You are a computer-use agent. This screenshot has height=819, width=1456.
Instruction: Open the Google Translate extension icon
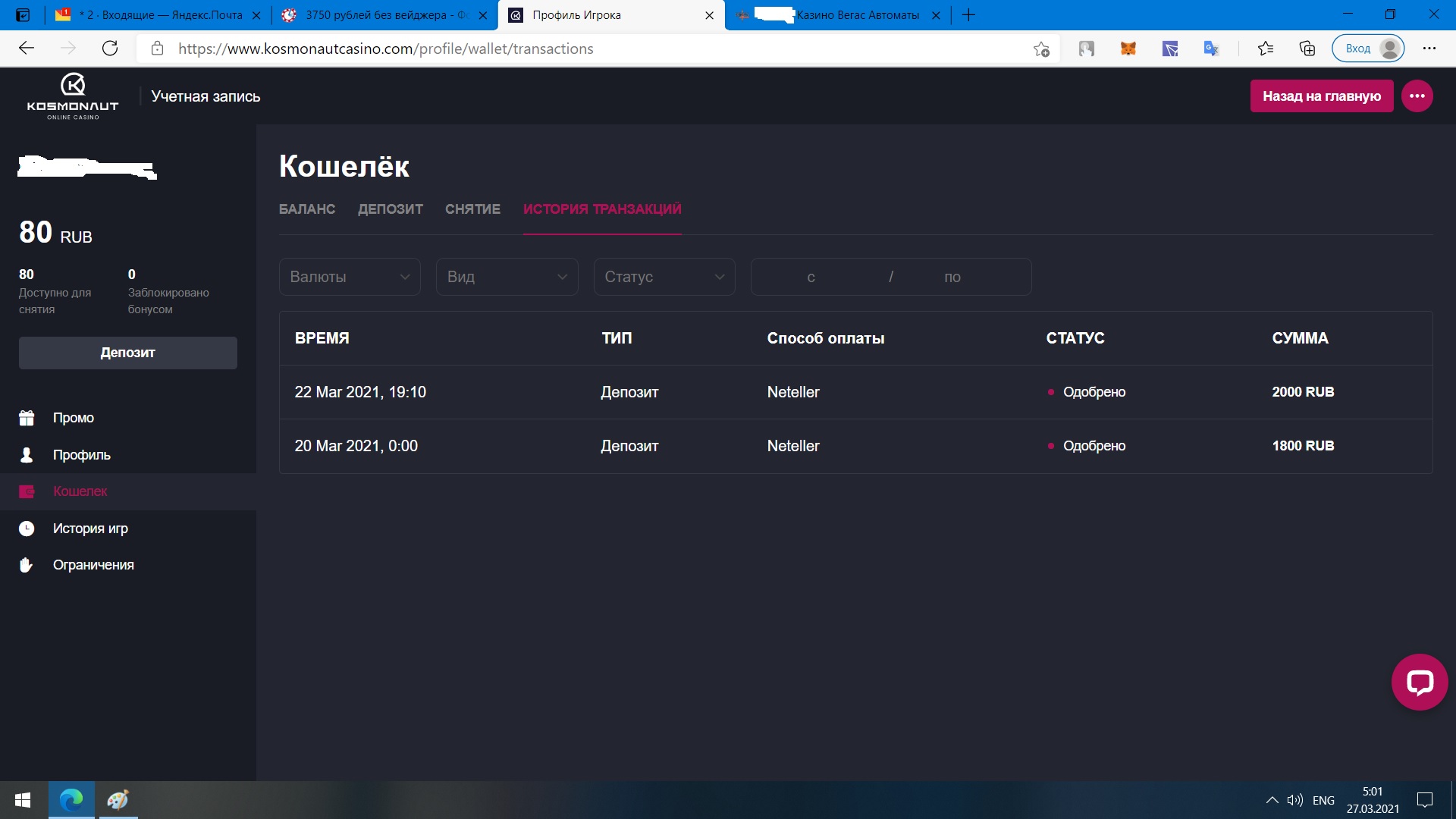[x=1211, y=49]
